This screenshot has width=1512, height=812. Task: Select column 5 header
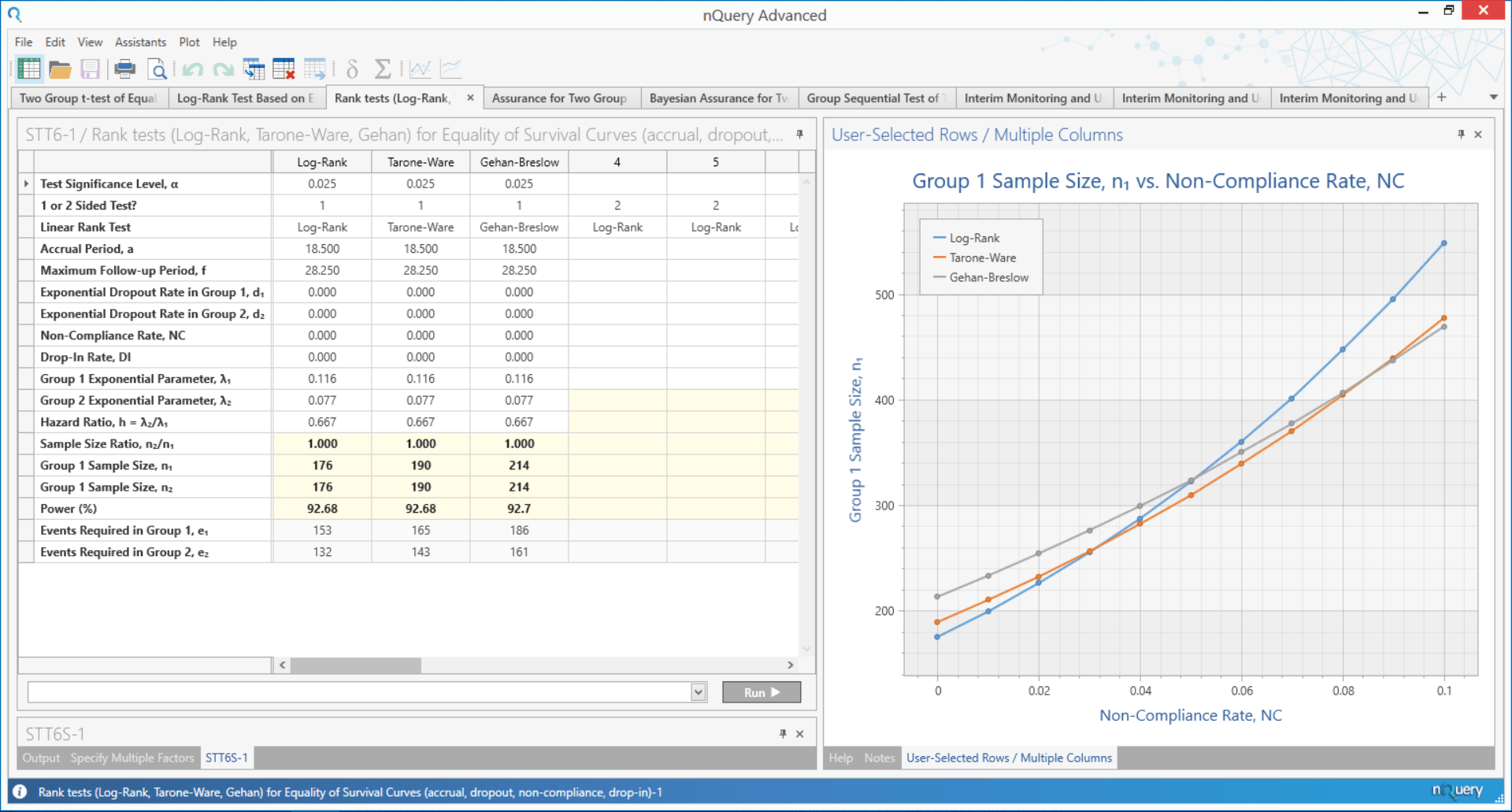[716, 162]
